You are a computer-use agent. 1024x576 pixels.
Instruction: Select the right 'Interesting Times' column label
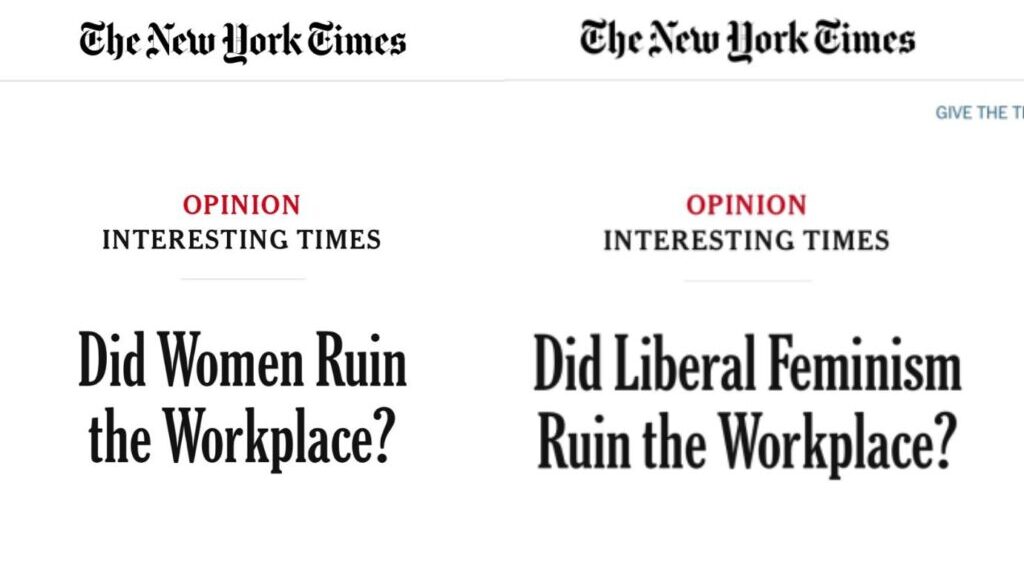click(x=746, y=240)
